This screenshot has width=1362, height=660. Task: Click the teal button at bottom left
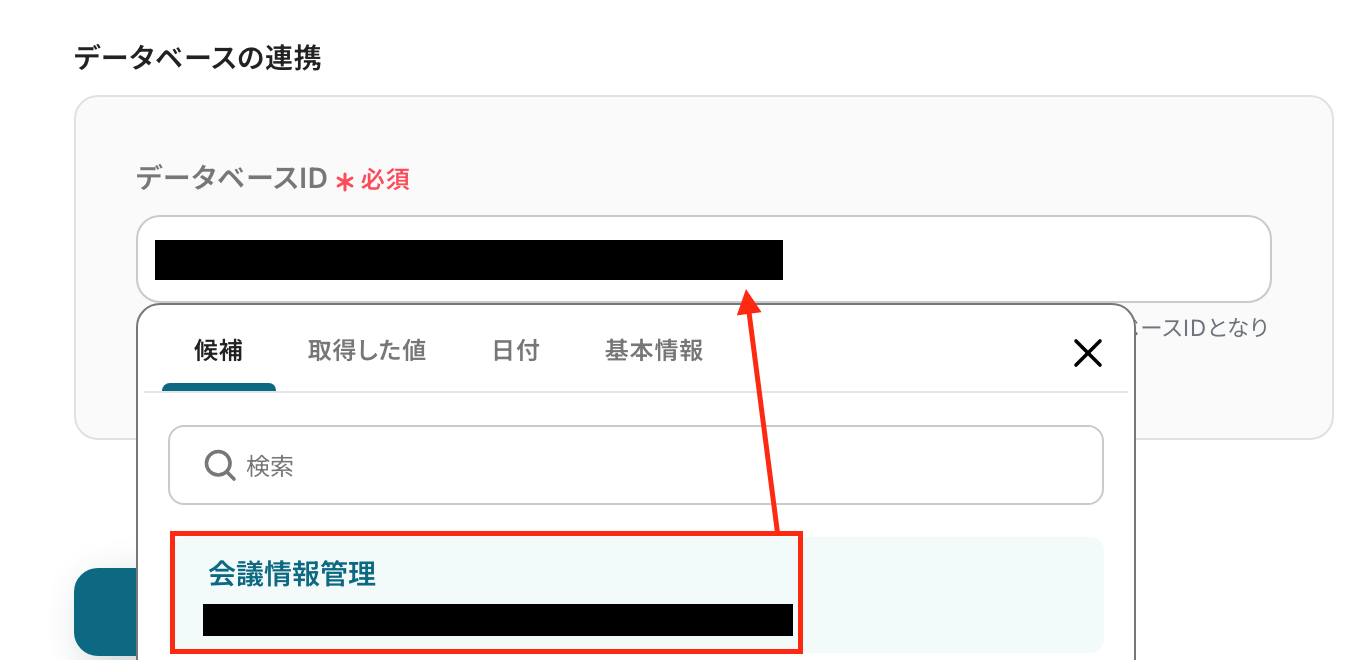(x=105, y=612)
